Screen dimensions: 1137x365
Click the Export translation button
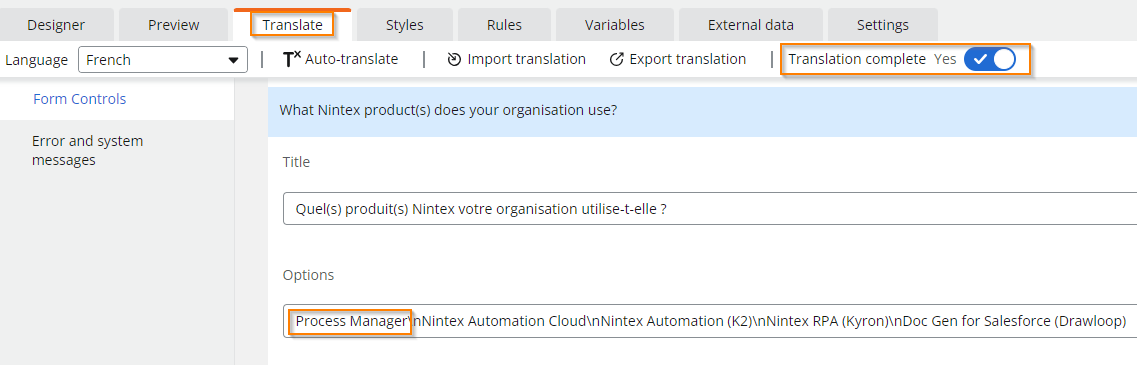677,60
